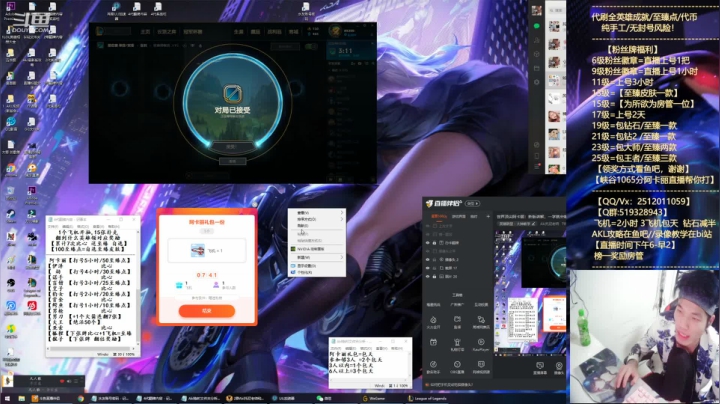Viewport: 720px width, 404px height.
Task: Launch KuwPlayer tool icon in streaming toolbox
Action: coord(481,342)
